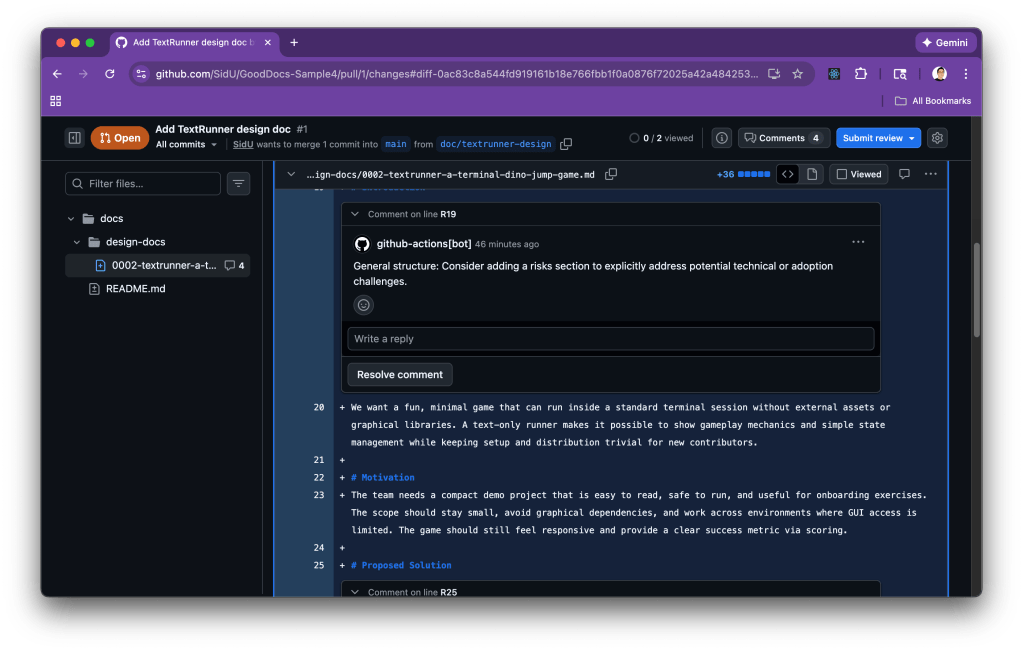Image resolution: width=1023 pixels, height=651 pixels.
Task: Collapse the comment thread on line R19
Action: point(355,214)
